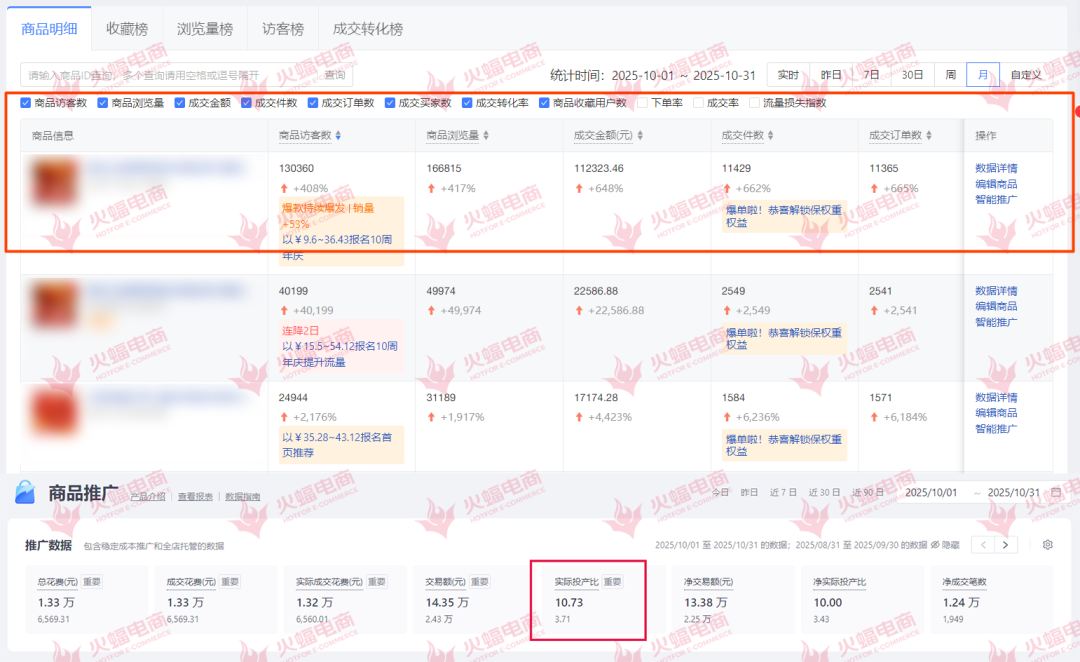Click the 查询 search button
Screen dimensions: 1080x662
(335, 74)
